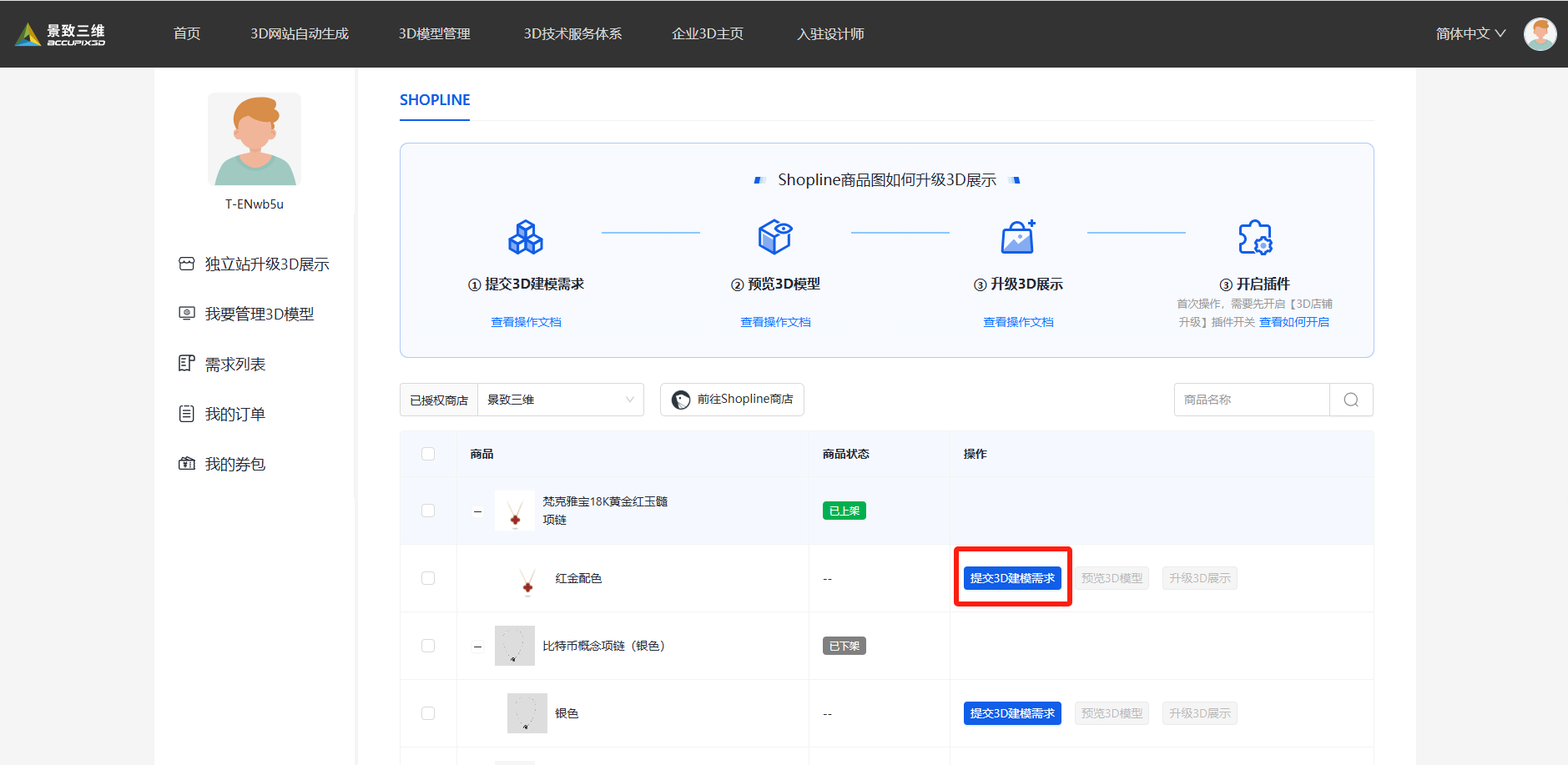
Task: Click the cubes icon for 提交3D建模需求 step
Action: coord(526,237)
